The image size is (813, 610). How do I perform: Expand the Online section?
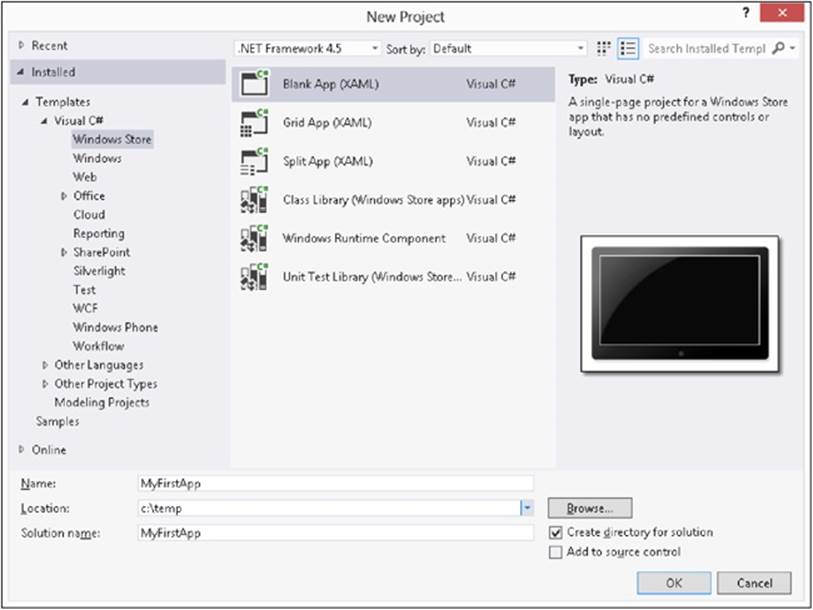pos(21,450)
